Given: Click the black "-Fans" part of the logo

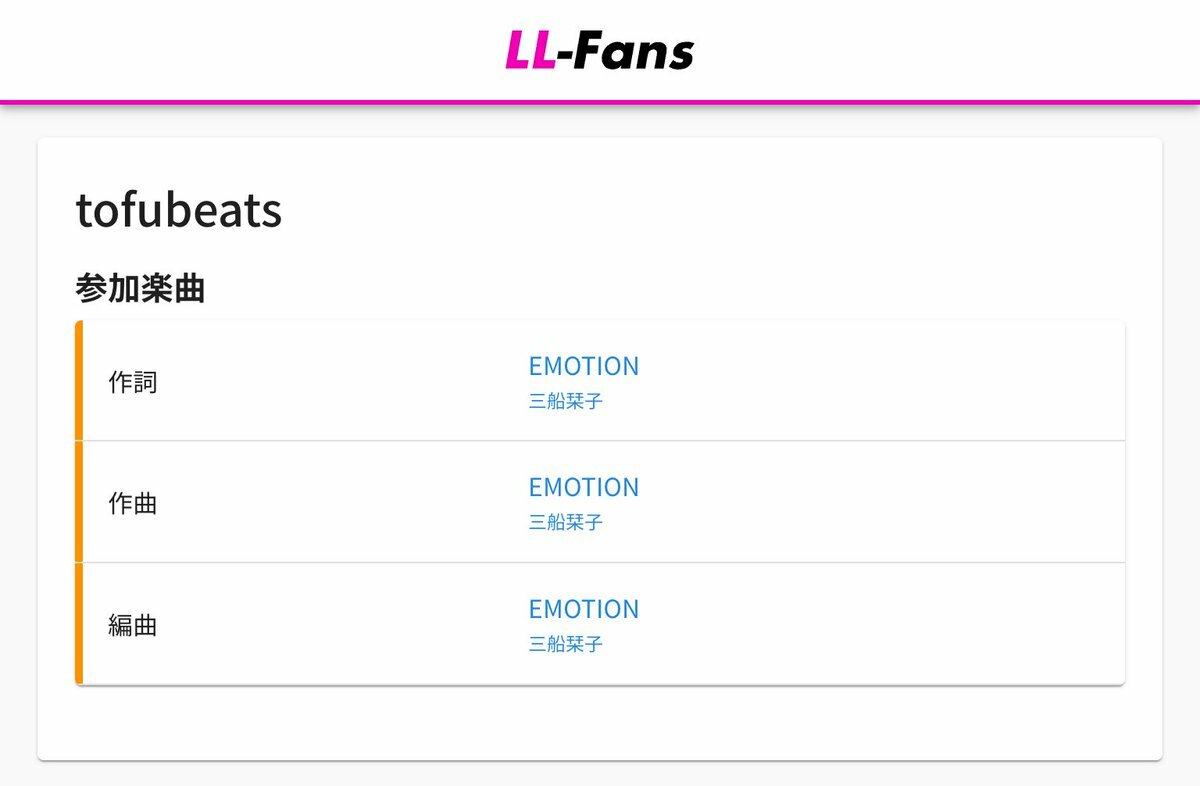Looking at the screenshot, I should tap(626, 50).
